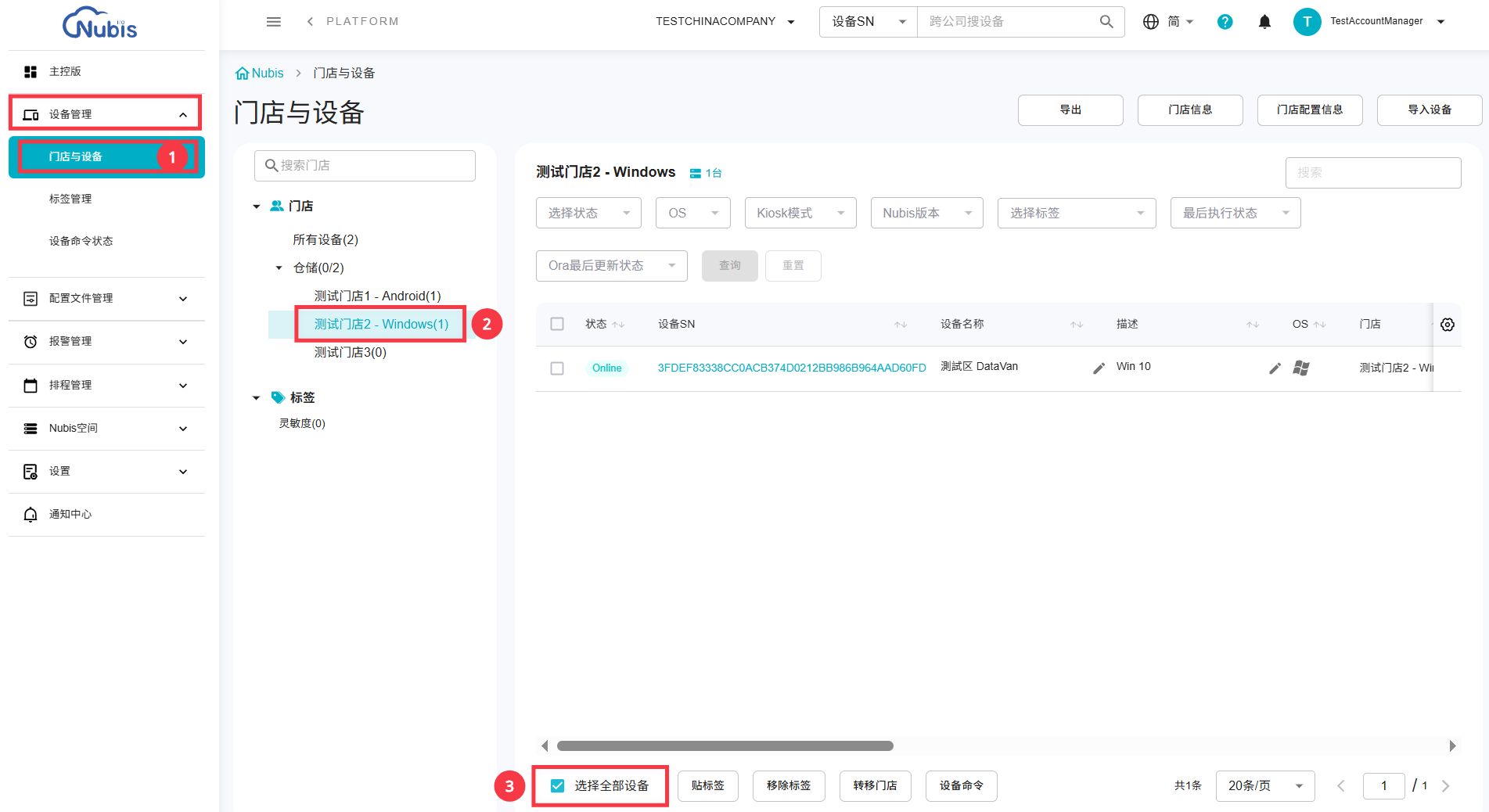
Task: Open the table column settings gear
Action: (x=1448, y=325)
